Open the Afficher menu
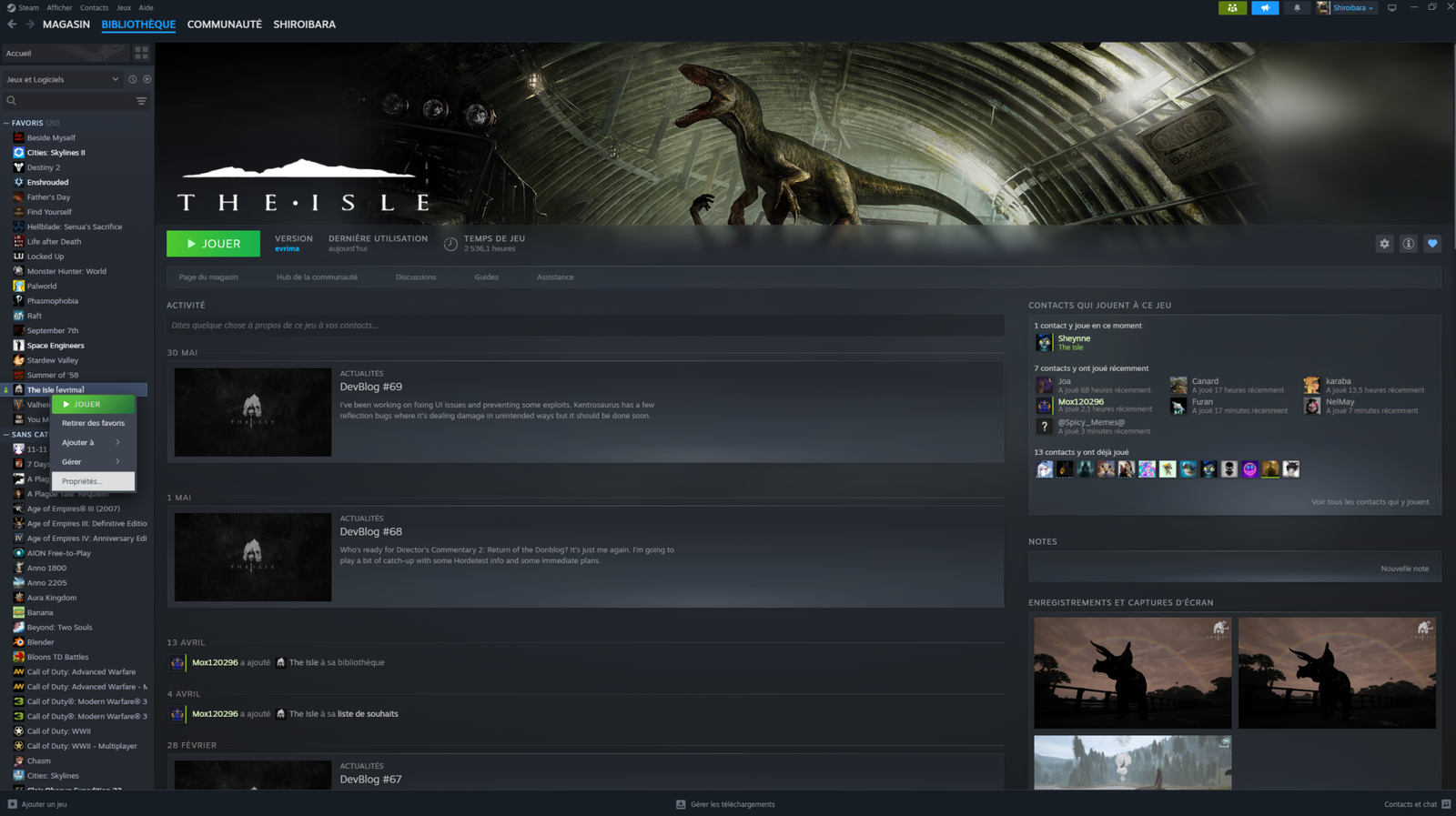Image resolution: width=1456 pixels, height=816 pixels. [x=59, y=7]
